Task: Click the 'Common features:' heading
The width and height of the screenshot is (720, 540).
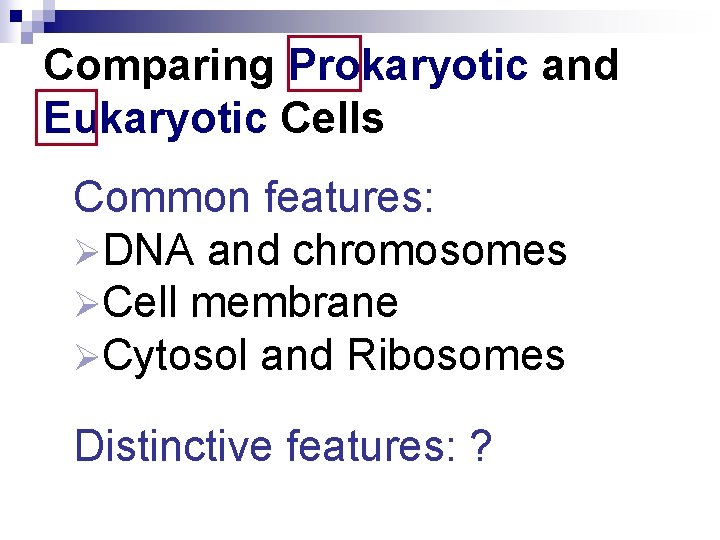Action: (254, 197)
